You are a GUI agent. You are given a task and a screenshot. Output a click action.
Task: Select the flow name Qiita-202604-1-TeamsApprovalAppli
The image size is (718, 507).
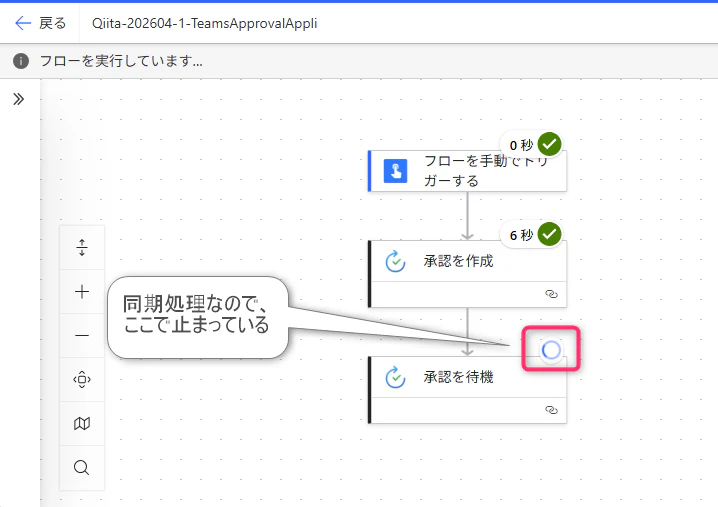click(204, 23)
